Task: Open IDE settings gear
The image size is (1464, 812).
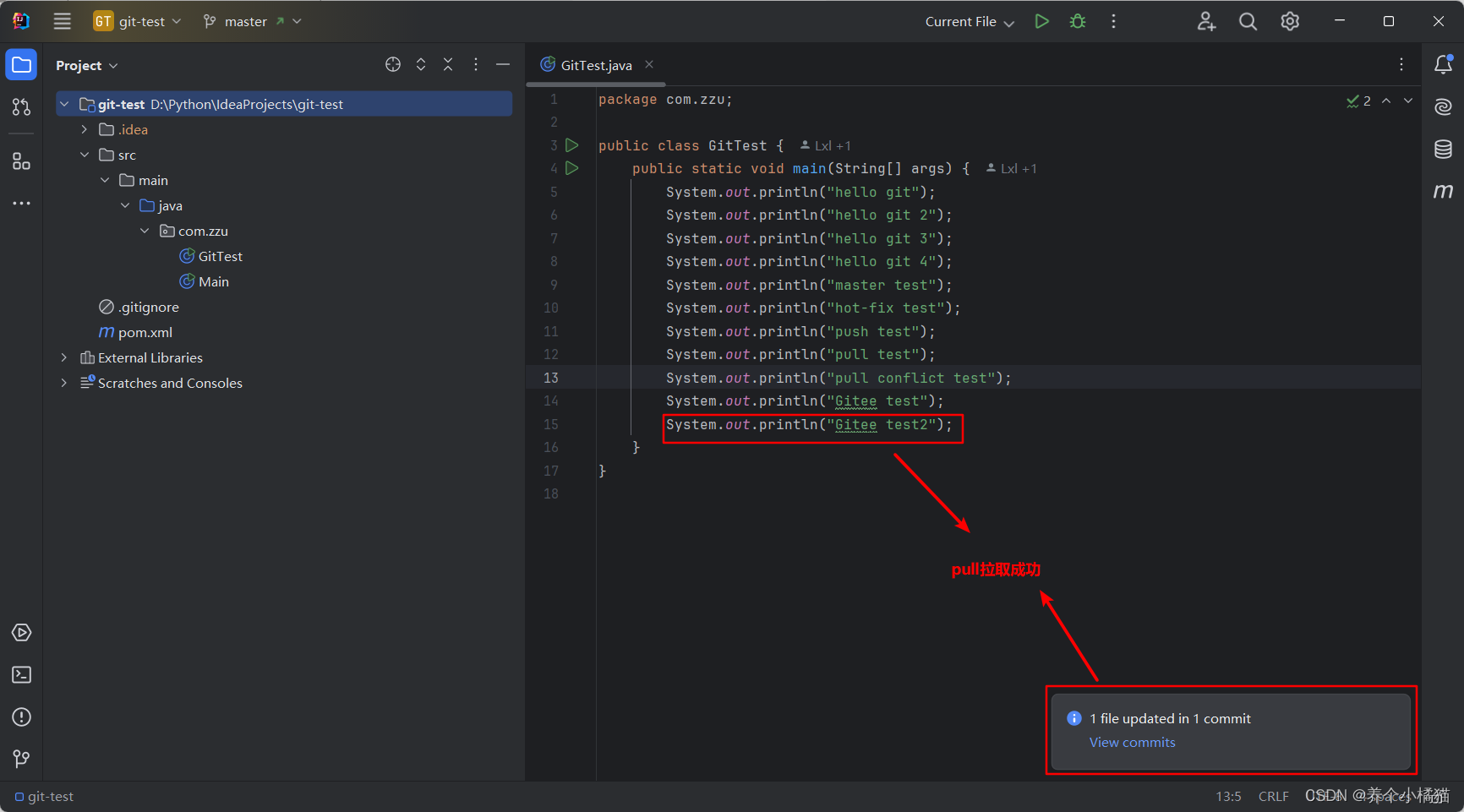Action: 1290,21
